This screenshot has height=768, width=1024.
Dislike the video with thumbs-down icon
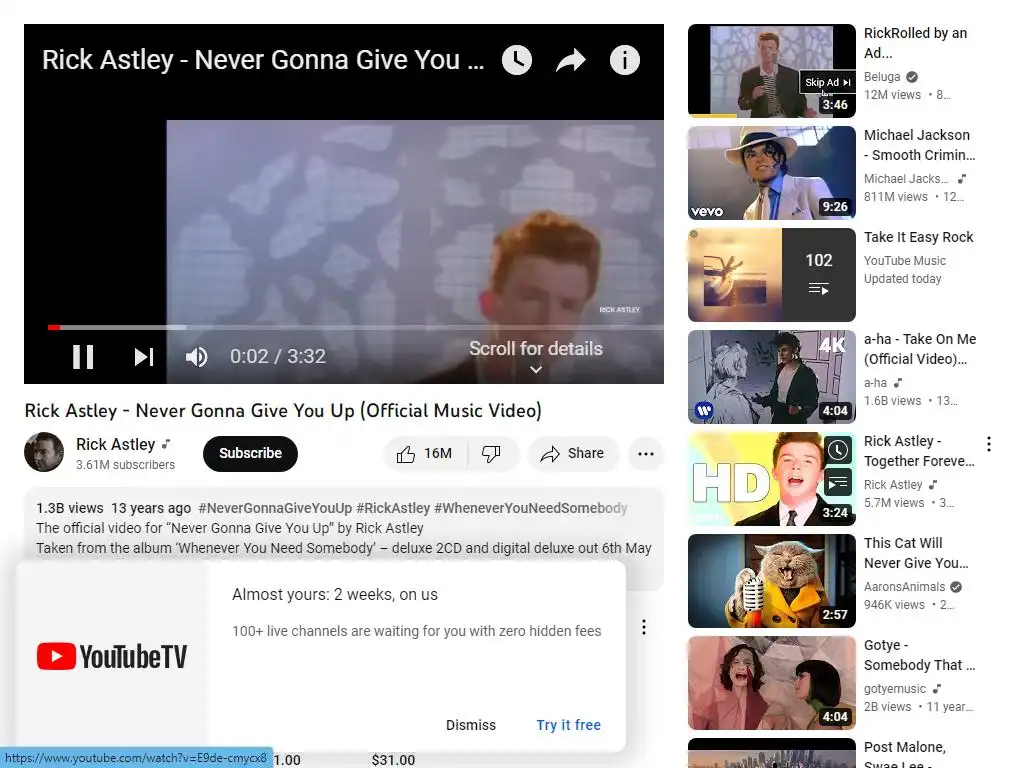click(491, 454)
